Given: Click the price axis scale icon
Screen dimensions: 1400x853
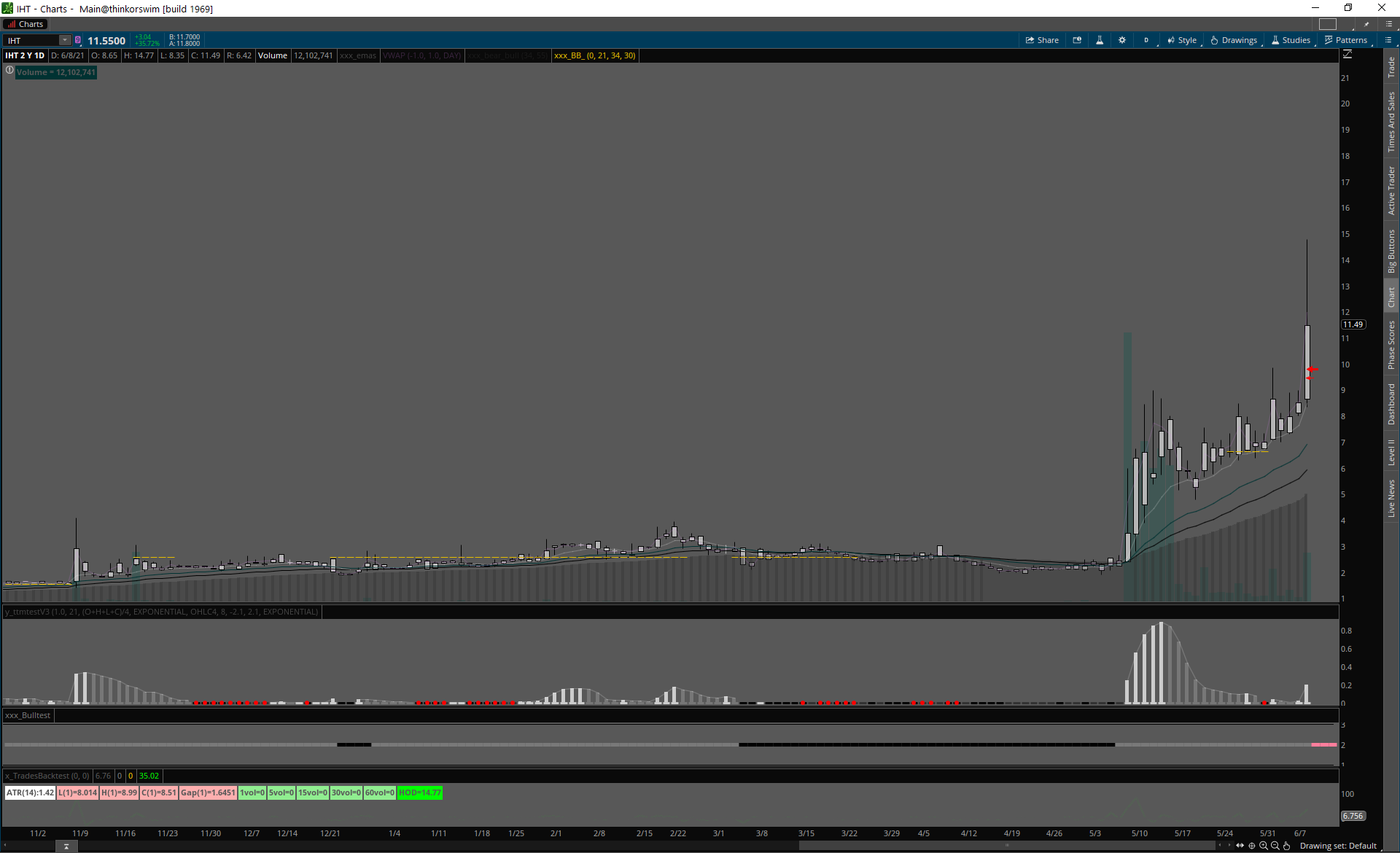Looking at the screenshot, I should coord(1347,55).
